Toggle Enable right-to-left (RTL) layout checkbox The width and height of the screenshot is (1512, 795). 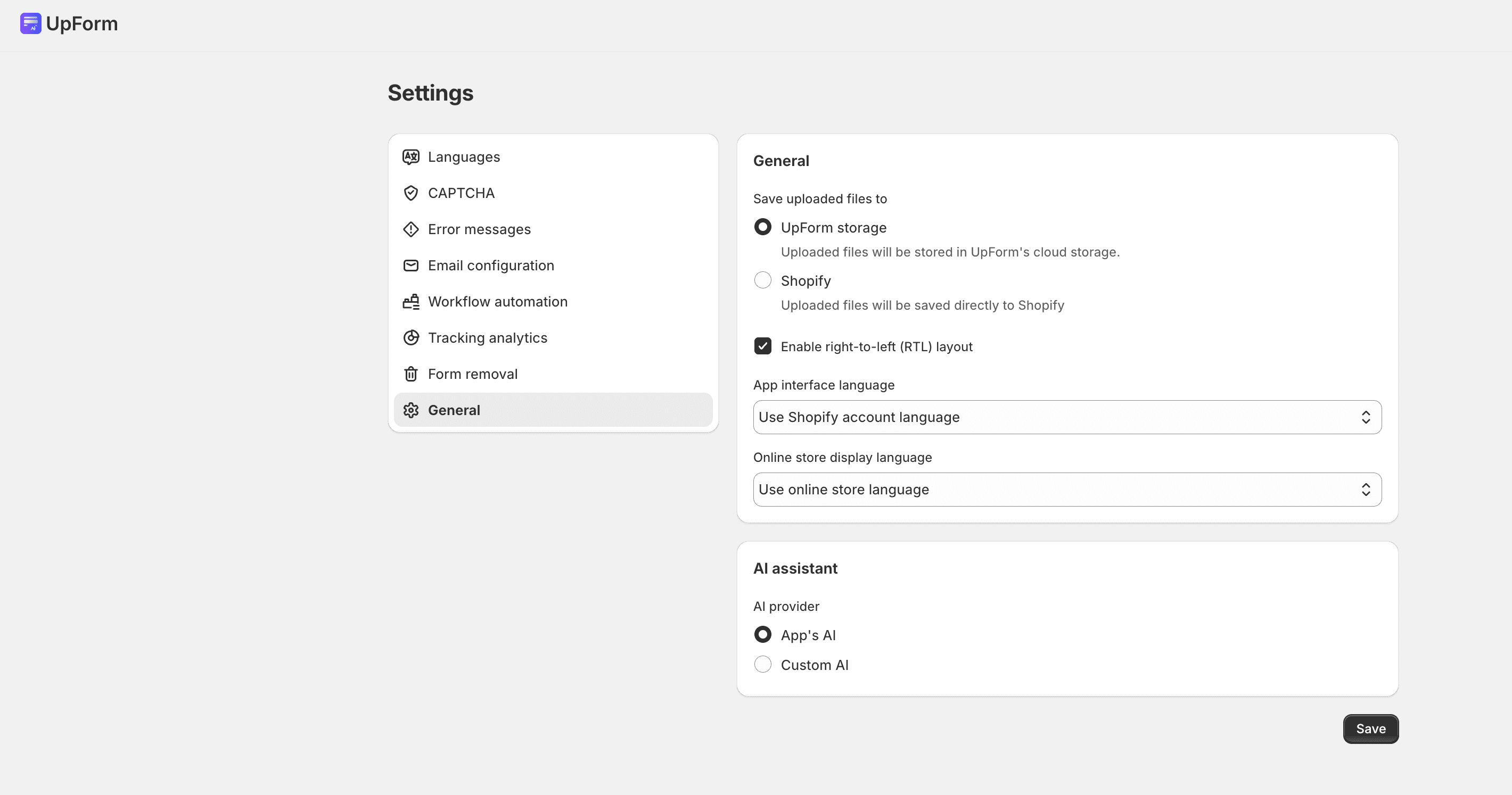pos(762,346)
